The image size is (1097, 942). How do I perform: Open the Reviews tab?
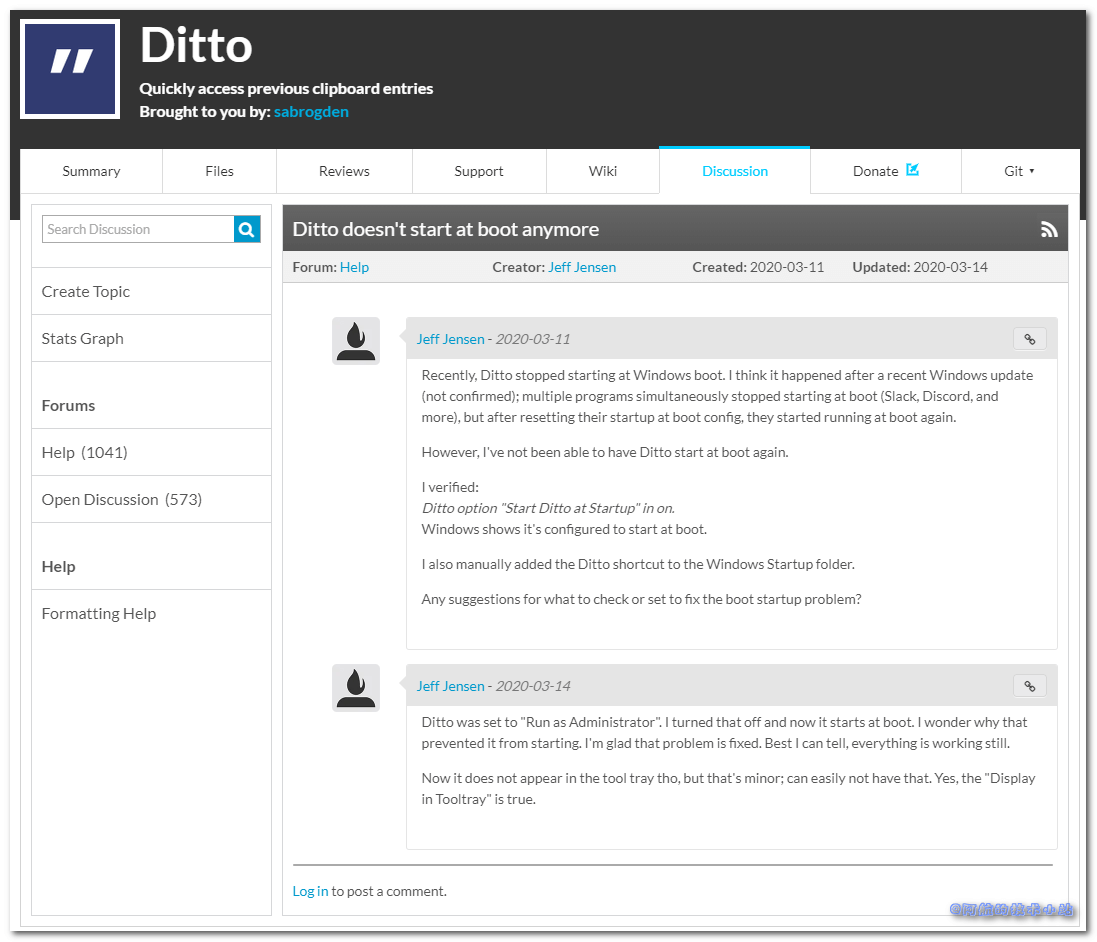click(x=344, y=170)
